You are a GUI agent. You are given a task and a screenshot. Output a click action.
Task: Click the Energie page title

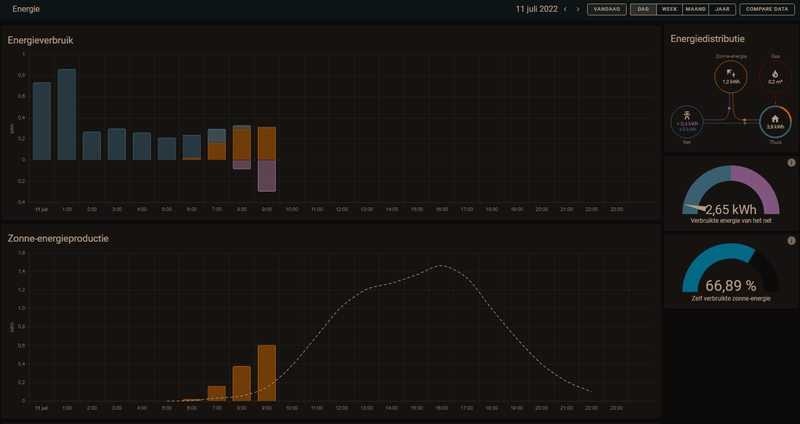pos(26,9)
